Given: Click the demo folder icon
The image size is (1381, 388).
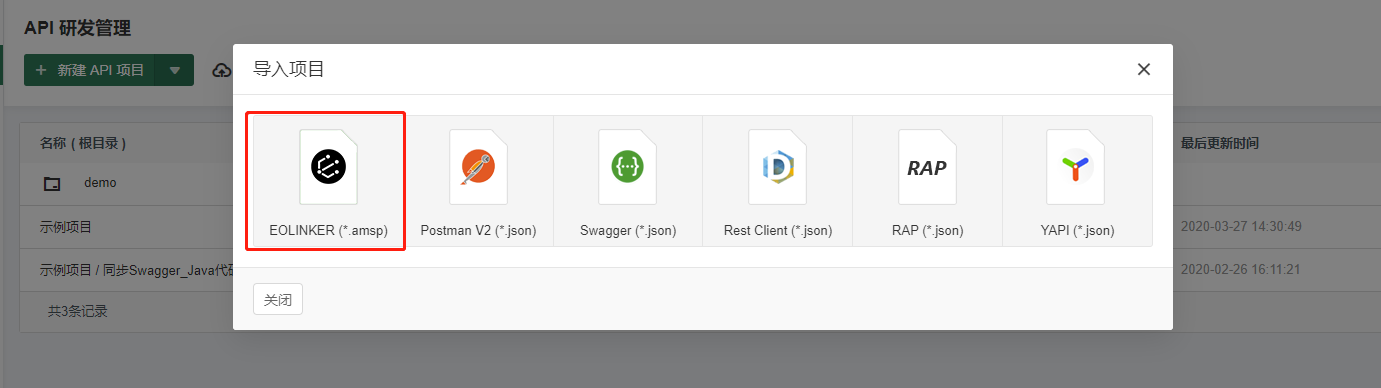Looking at the screenshot, I should (52, 184).
